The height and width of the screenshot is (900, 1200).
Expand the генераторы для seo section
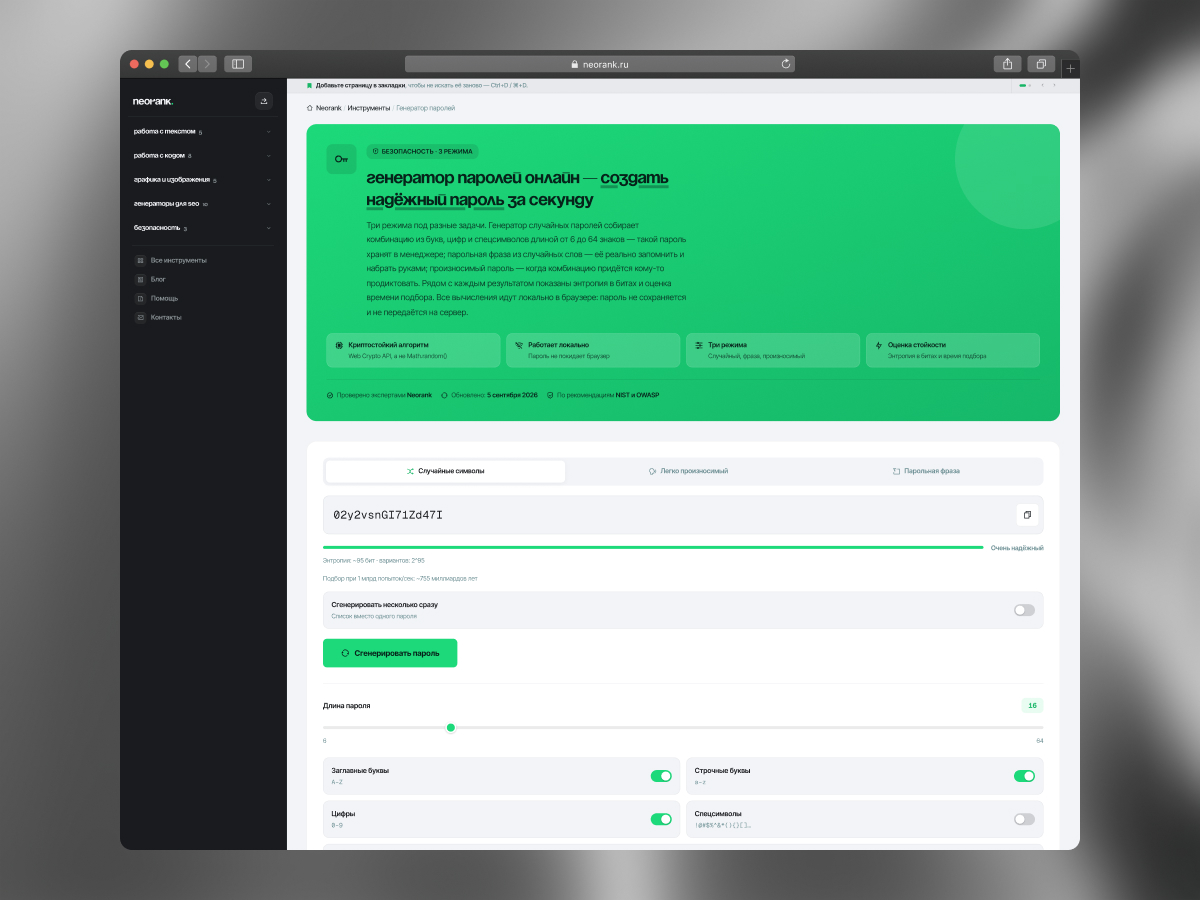pos(203,203)
